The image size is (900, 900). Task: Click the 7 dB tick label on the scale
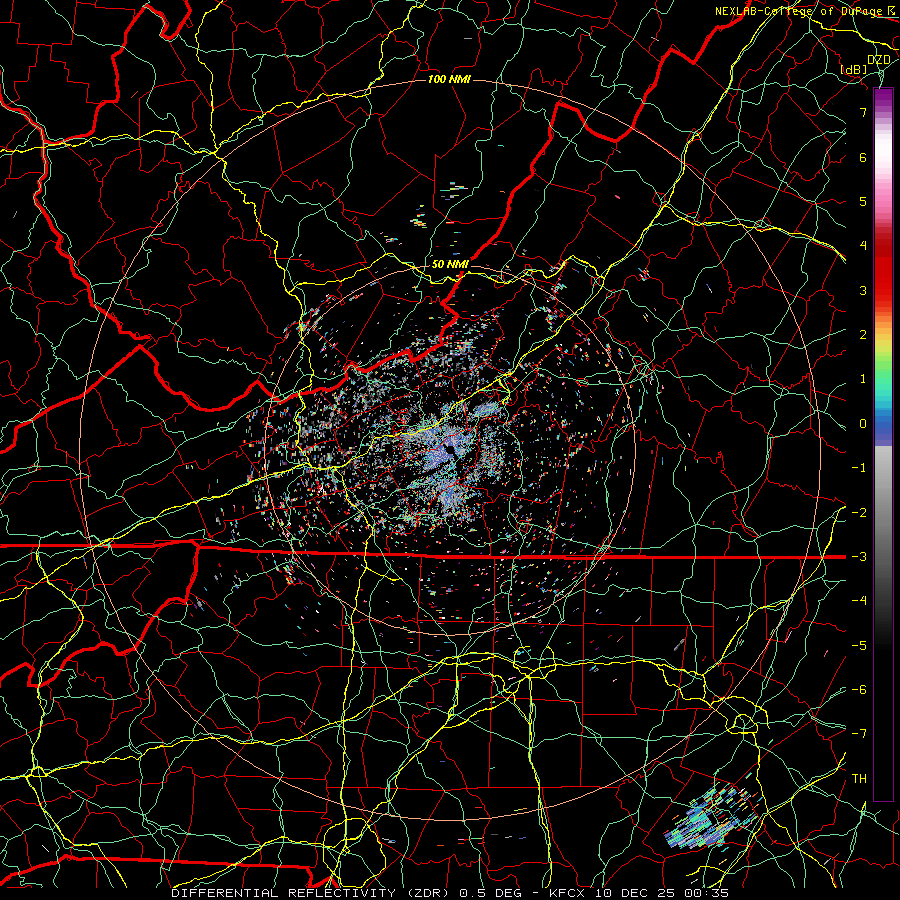tap(863, 112)
